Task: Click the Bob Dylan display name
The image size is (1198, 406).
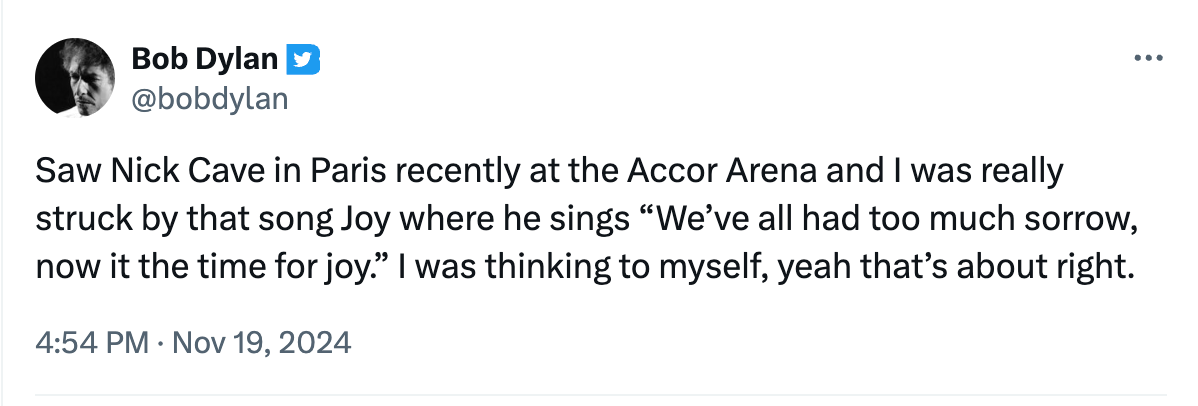Action: 204,60
